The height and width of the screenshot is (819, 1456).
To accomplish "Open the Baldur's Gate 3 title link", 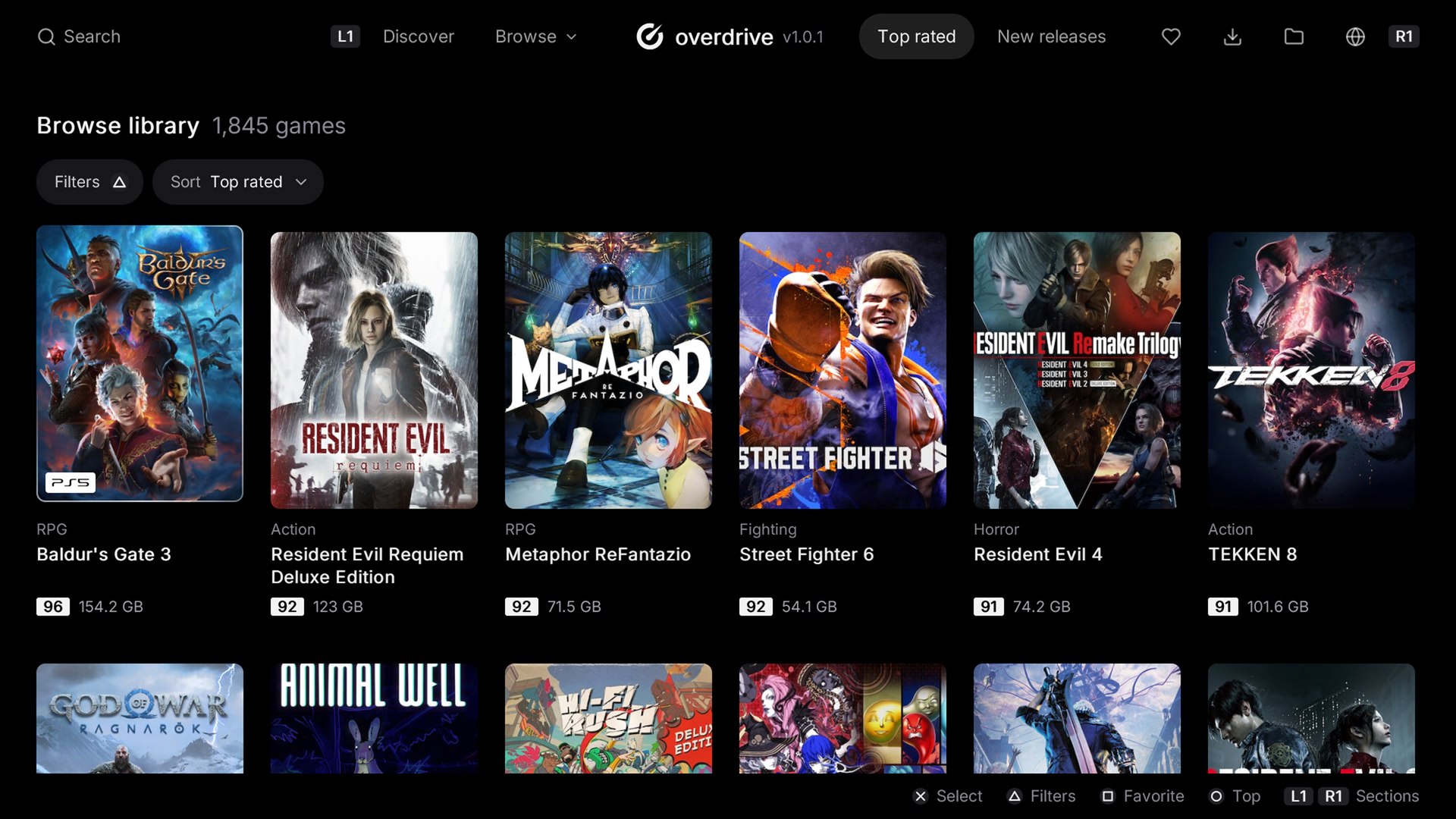I will click(104, 554).
